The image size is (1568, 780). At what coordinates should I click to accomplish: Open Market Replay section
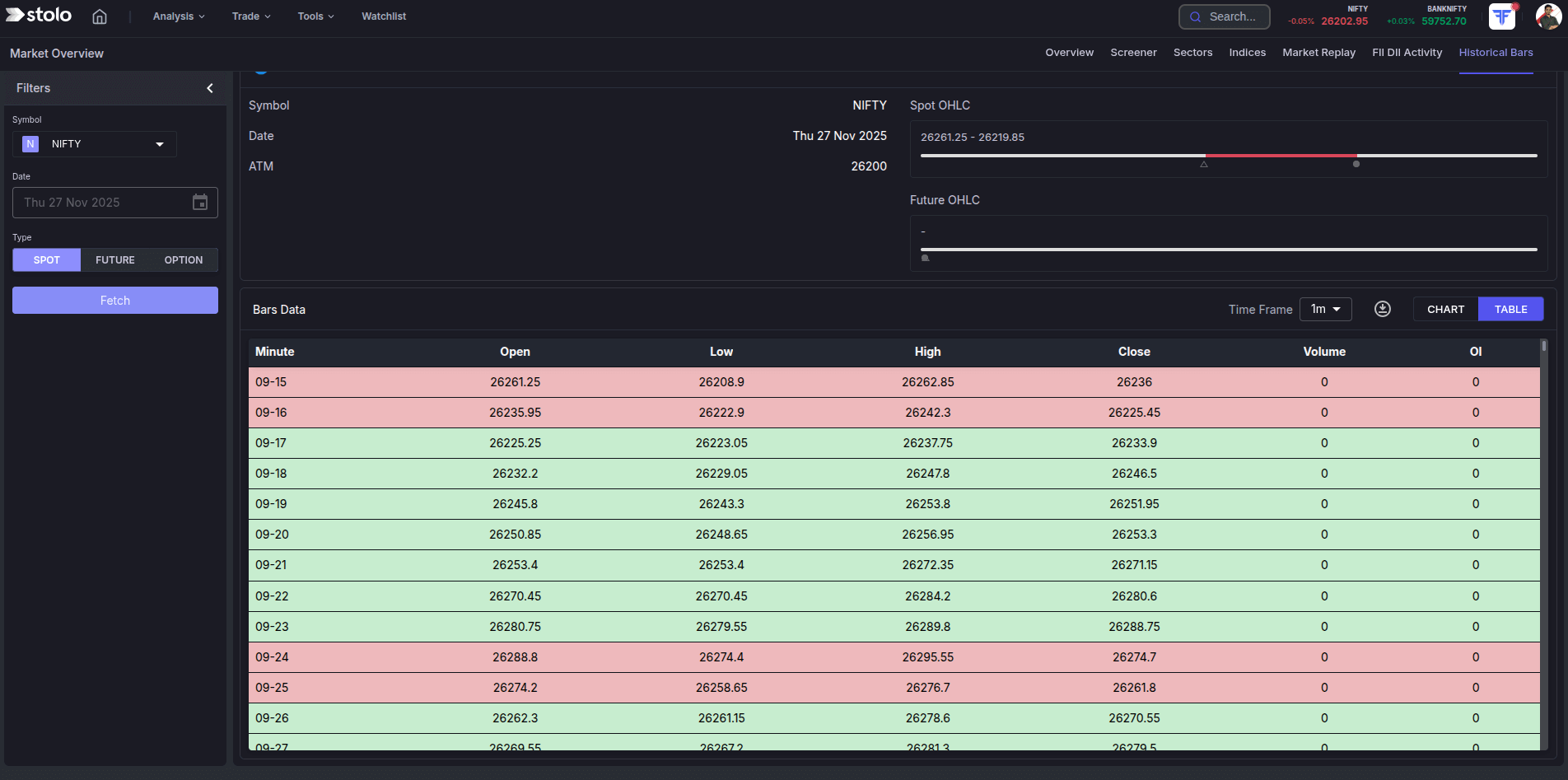click(x=1318, y=52)
